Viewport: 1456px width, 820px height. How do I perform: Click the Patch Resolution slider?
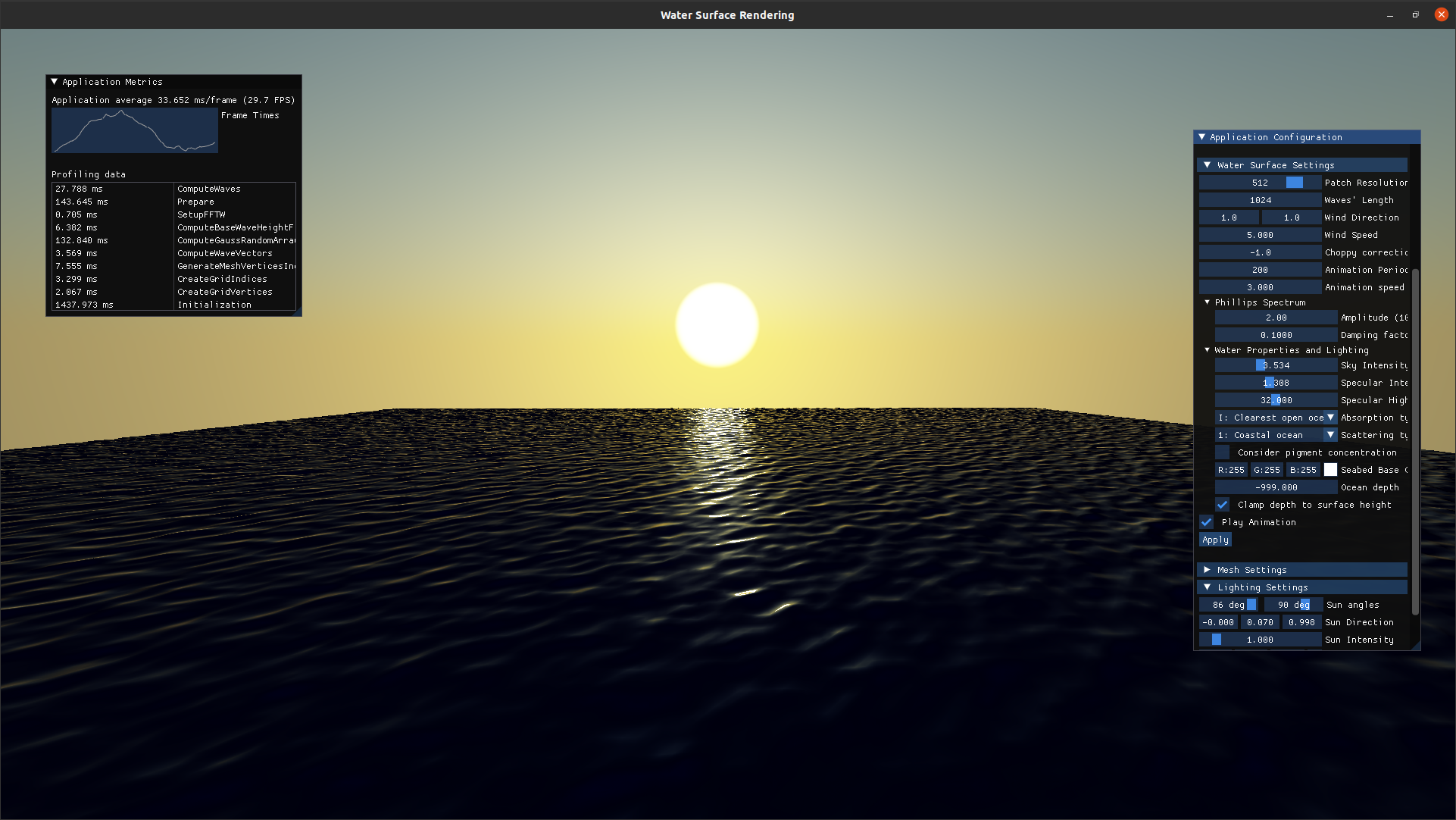click(1260, 183)
